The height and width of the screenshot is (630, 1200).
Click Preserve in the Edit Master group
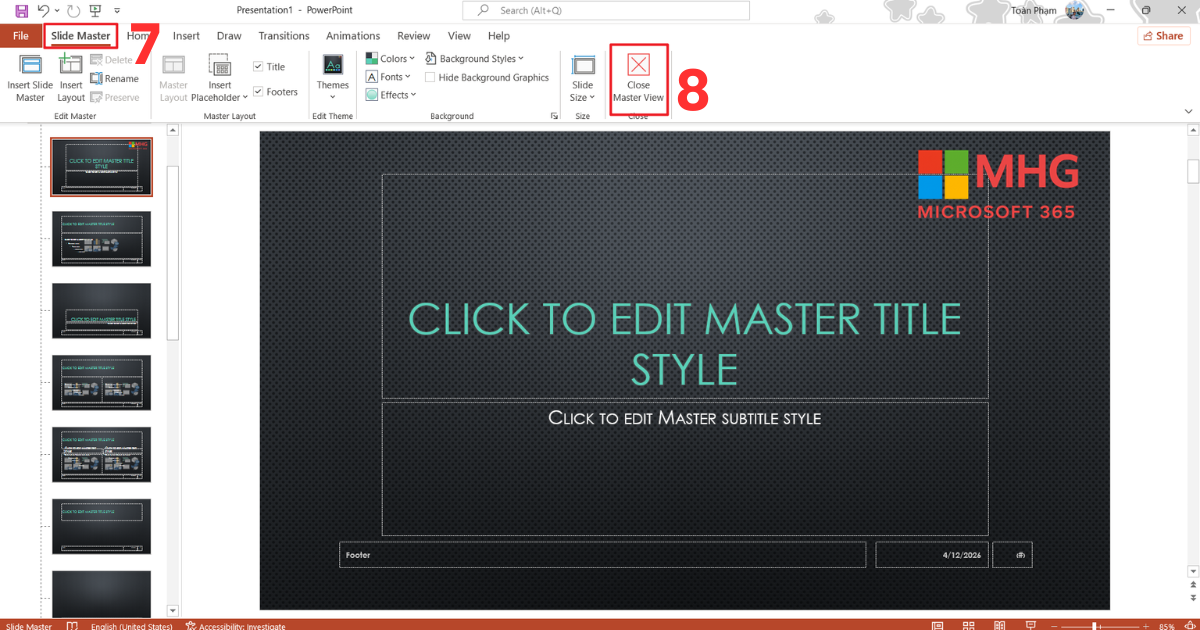114,97
